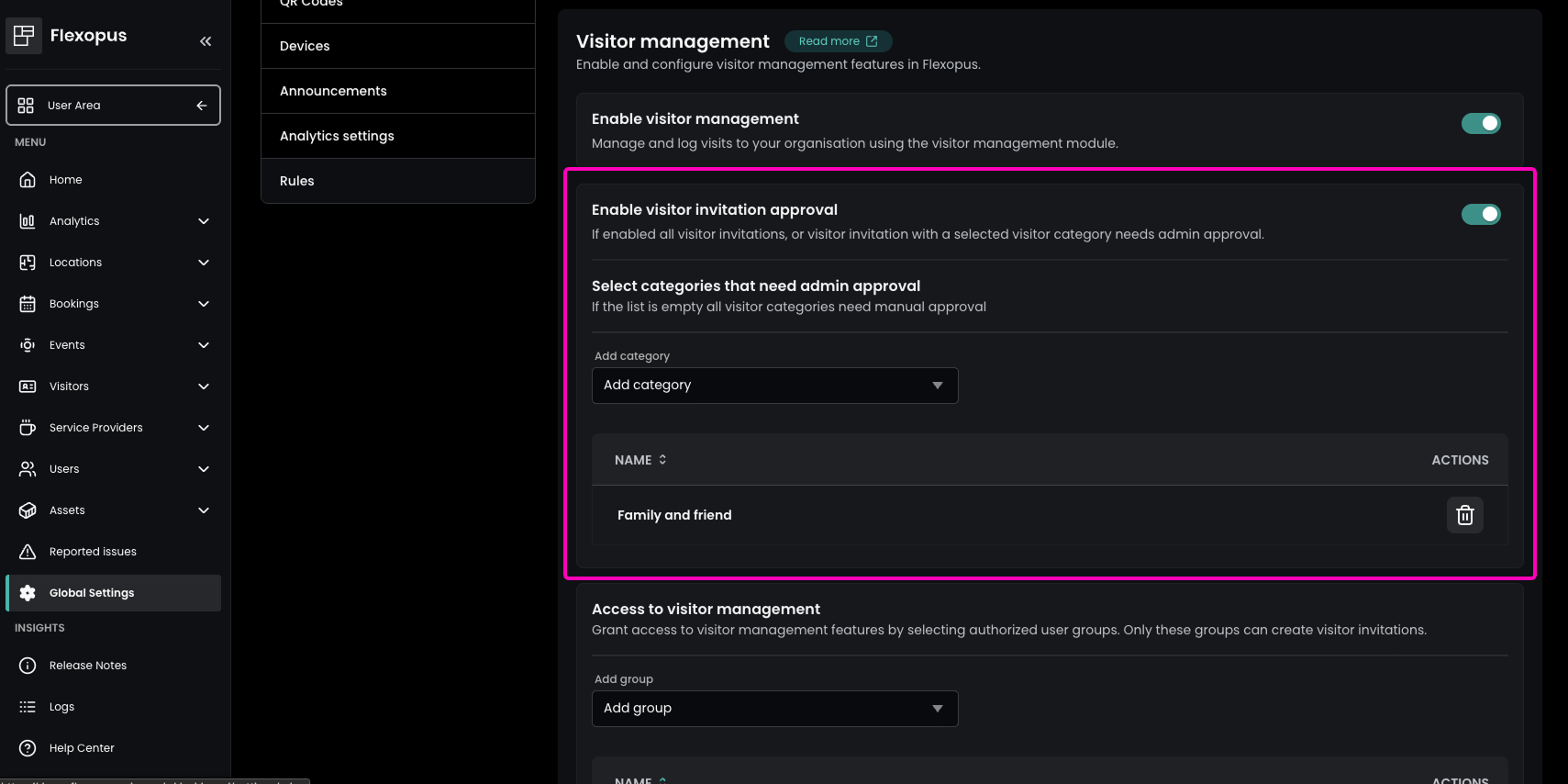The image size is (1568, 784).
Task: Open the Announcements settings section
Action: [333, 91]
